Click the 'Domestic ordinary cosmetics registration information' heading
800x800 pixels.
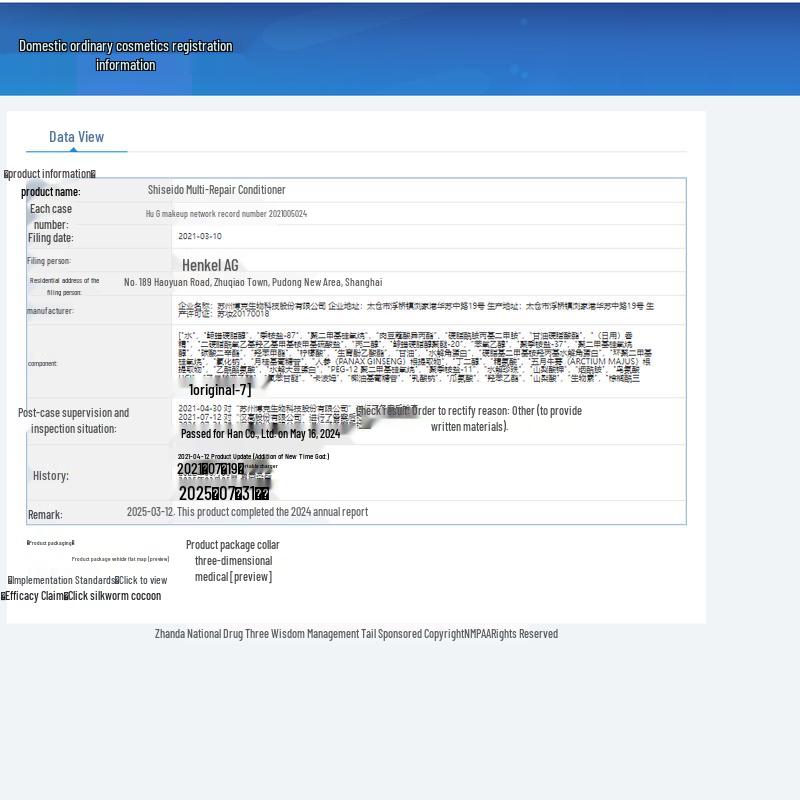pos(126,55)
